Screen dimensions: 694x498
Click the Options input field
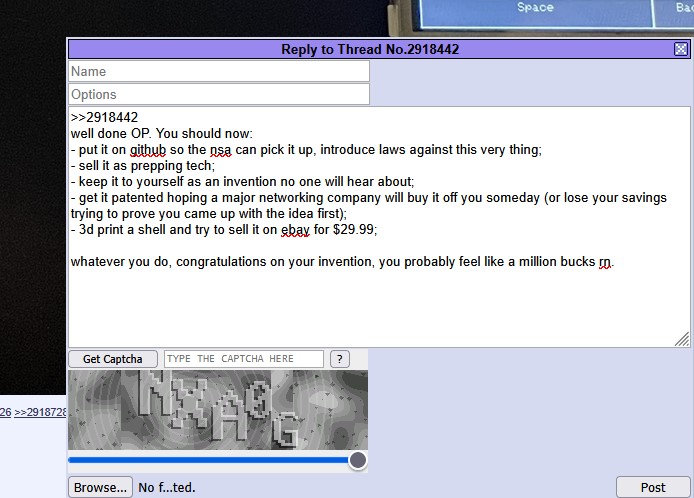pyautogui.click(x=219, y=94)
